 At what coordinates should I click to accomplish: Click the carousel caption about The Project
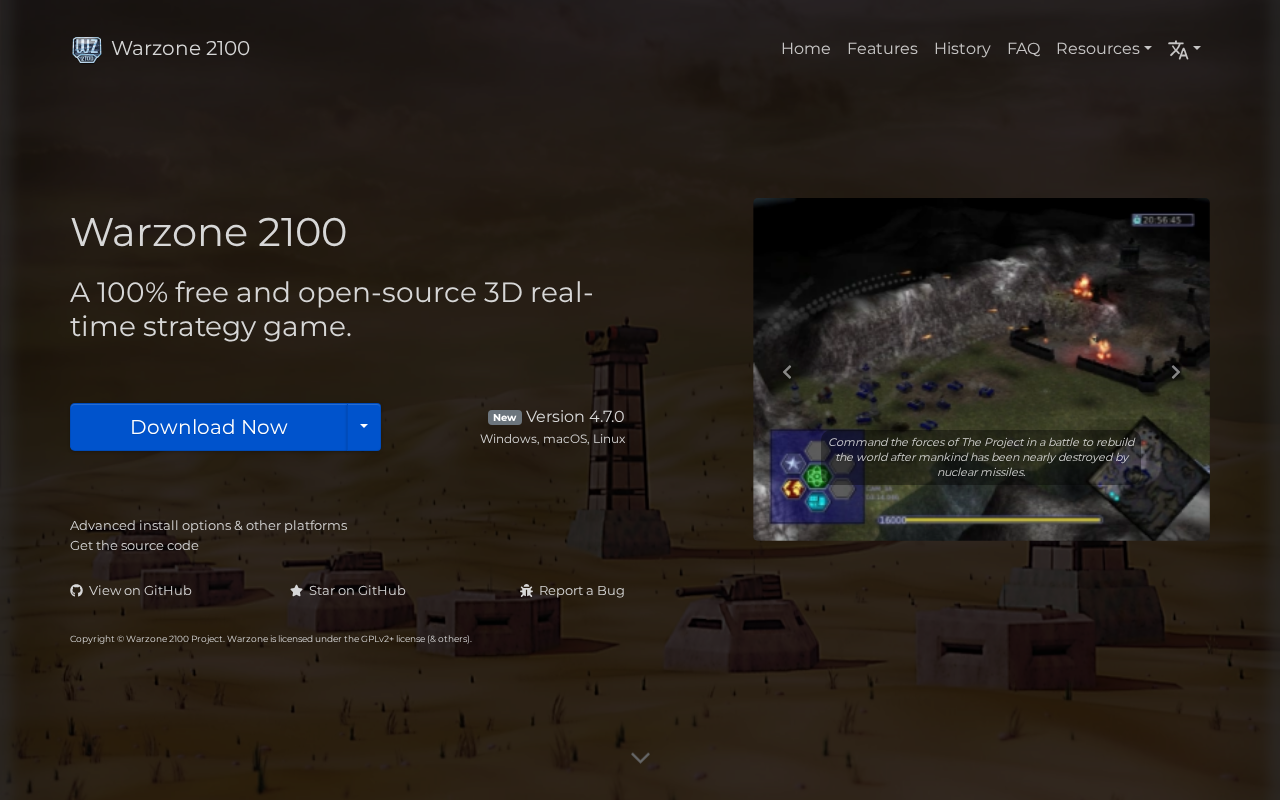[x=981, y=457]
